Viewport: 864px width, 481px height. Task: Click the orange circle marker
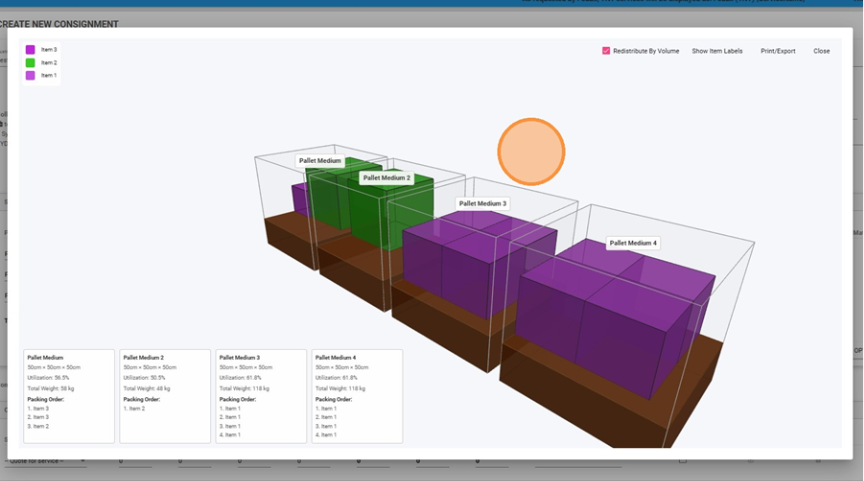point(531,152)
